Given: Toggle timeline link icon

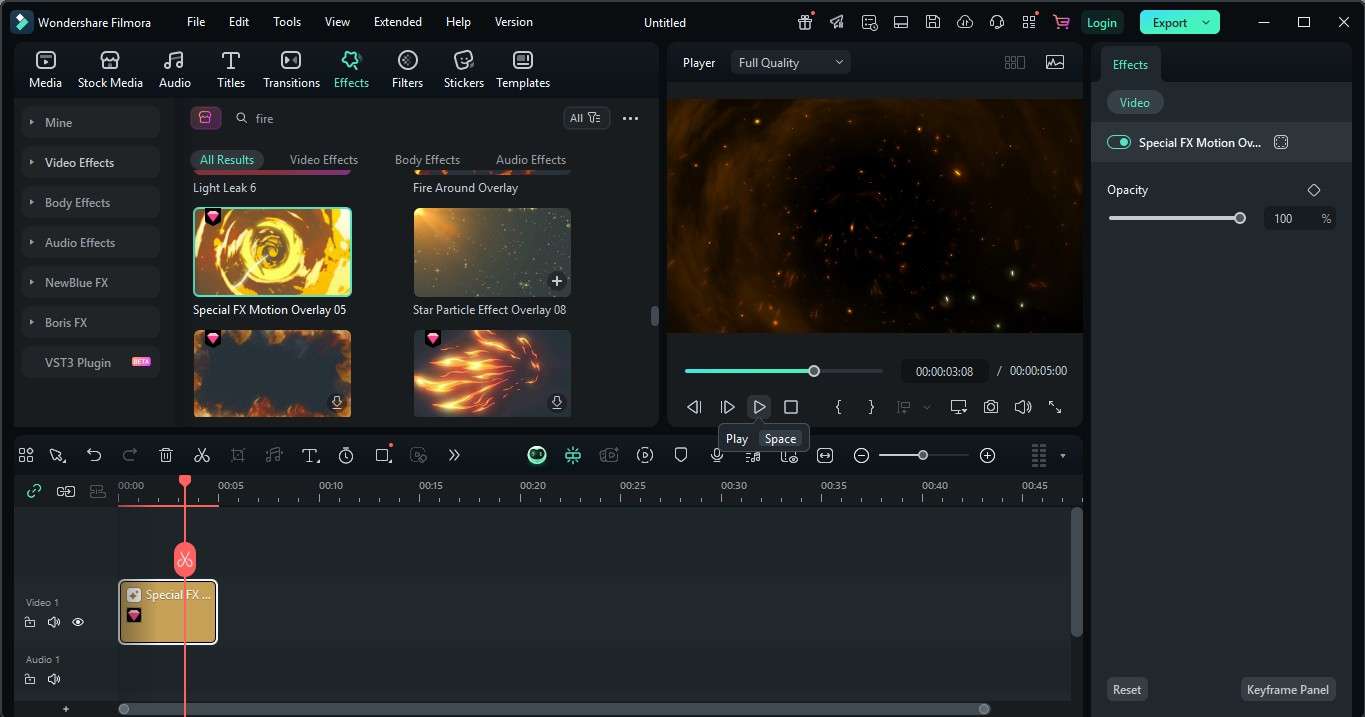Looking at the screenshot, I should [x=34, y=491].
